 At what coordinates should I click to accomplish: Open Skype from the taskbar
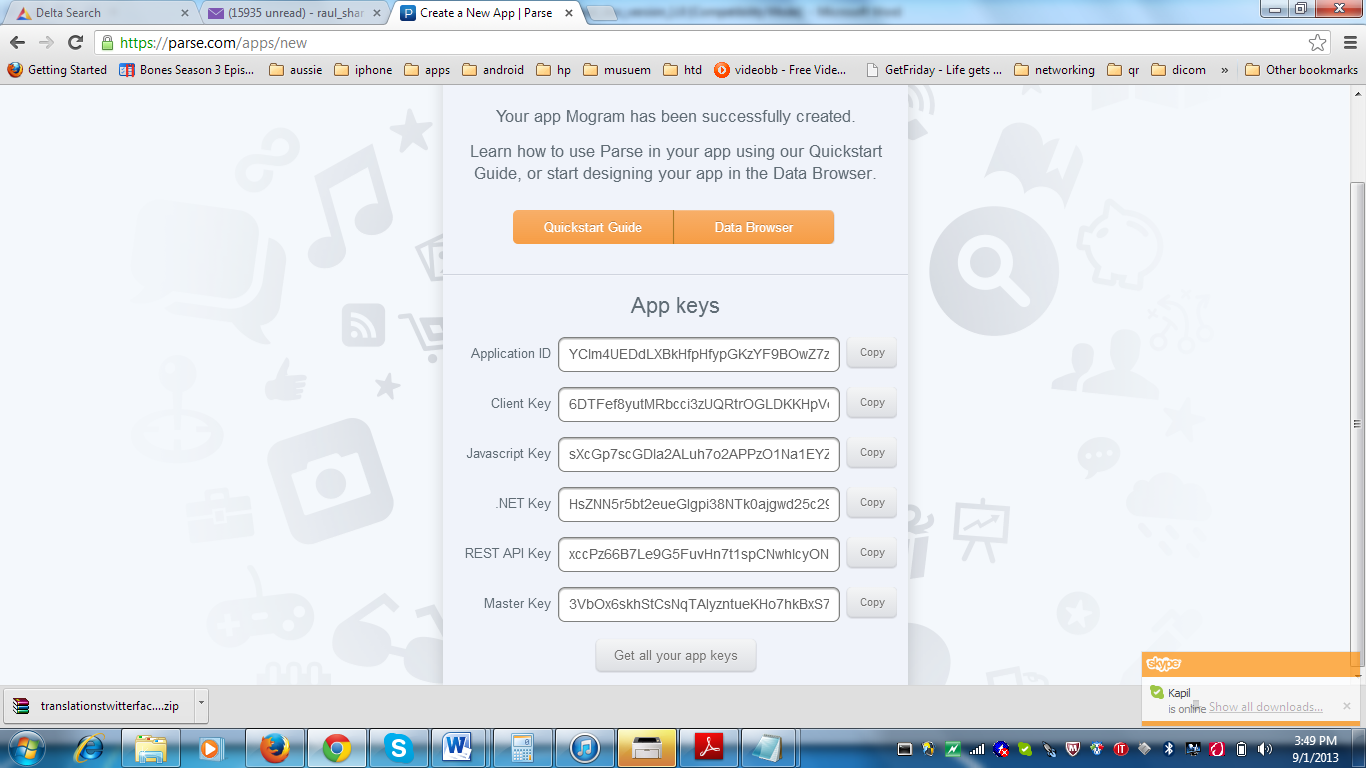pos(398,747)
